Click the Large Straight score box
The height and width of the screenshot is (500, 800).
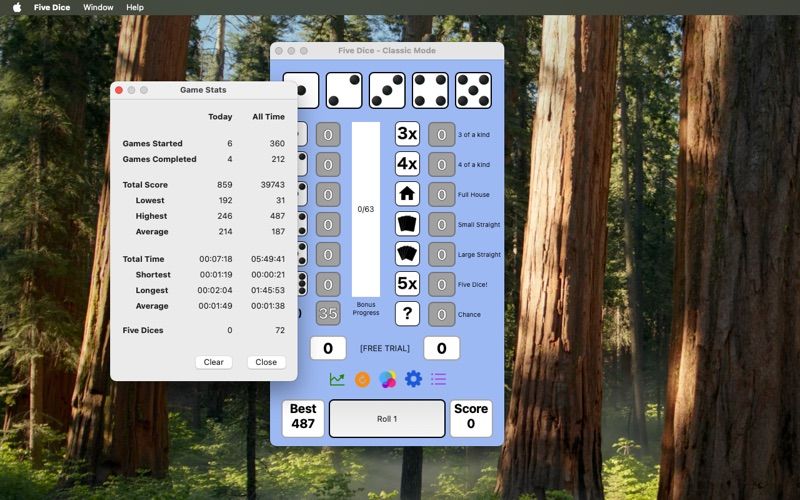[441, 255]
